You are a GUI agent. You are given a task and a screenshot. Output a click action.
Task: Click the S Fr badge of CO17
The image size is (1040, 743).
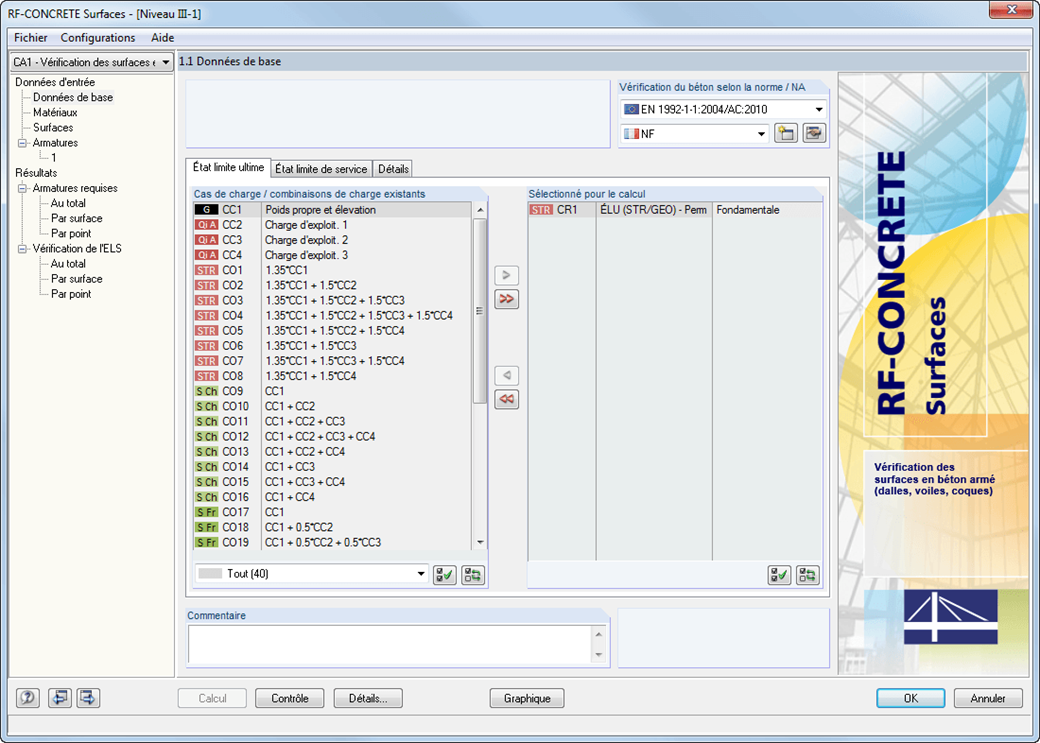point(206,512)
